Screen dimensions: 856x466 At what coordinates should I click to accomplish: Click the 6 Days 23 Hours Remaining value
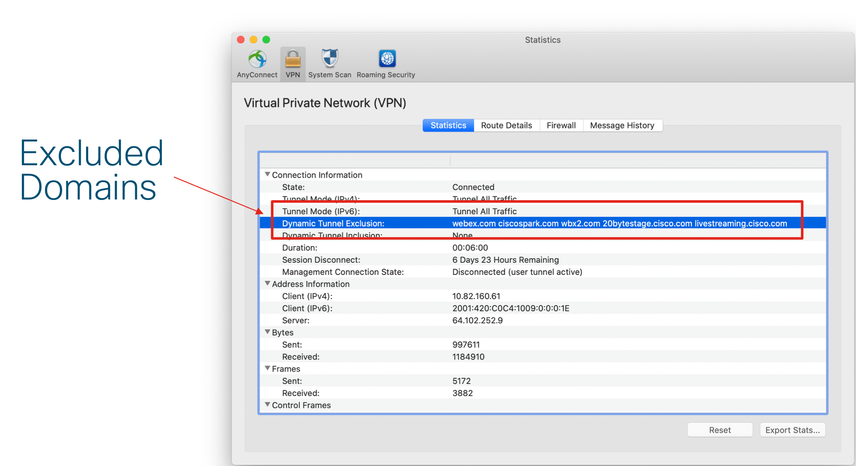tap(506, 260)
